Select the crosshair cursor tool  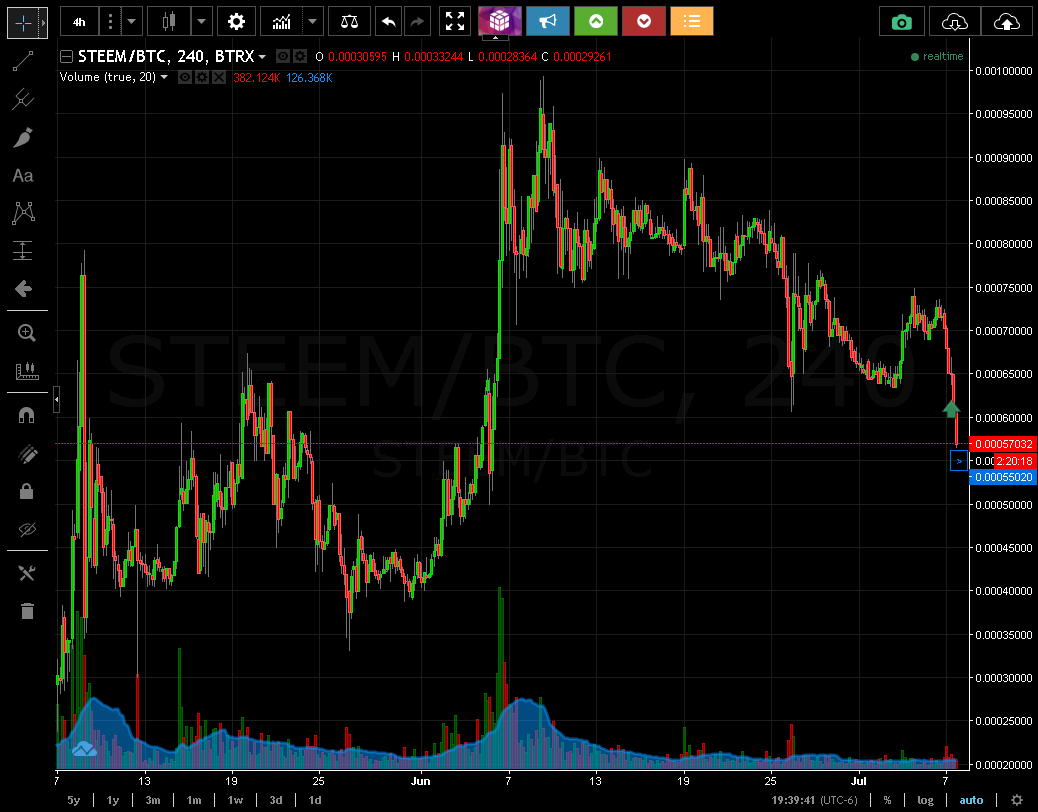(23, 23)
